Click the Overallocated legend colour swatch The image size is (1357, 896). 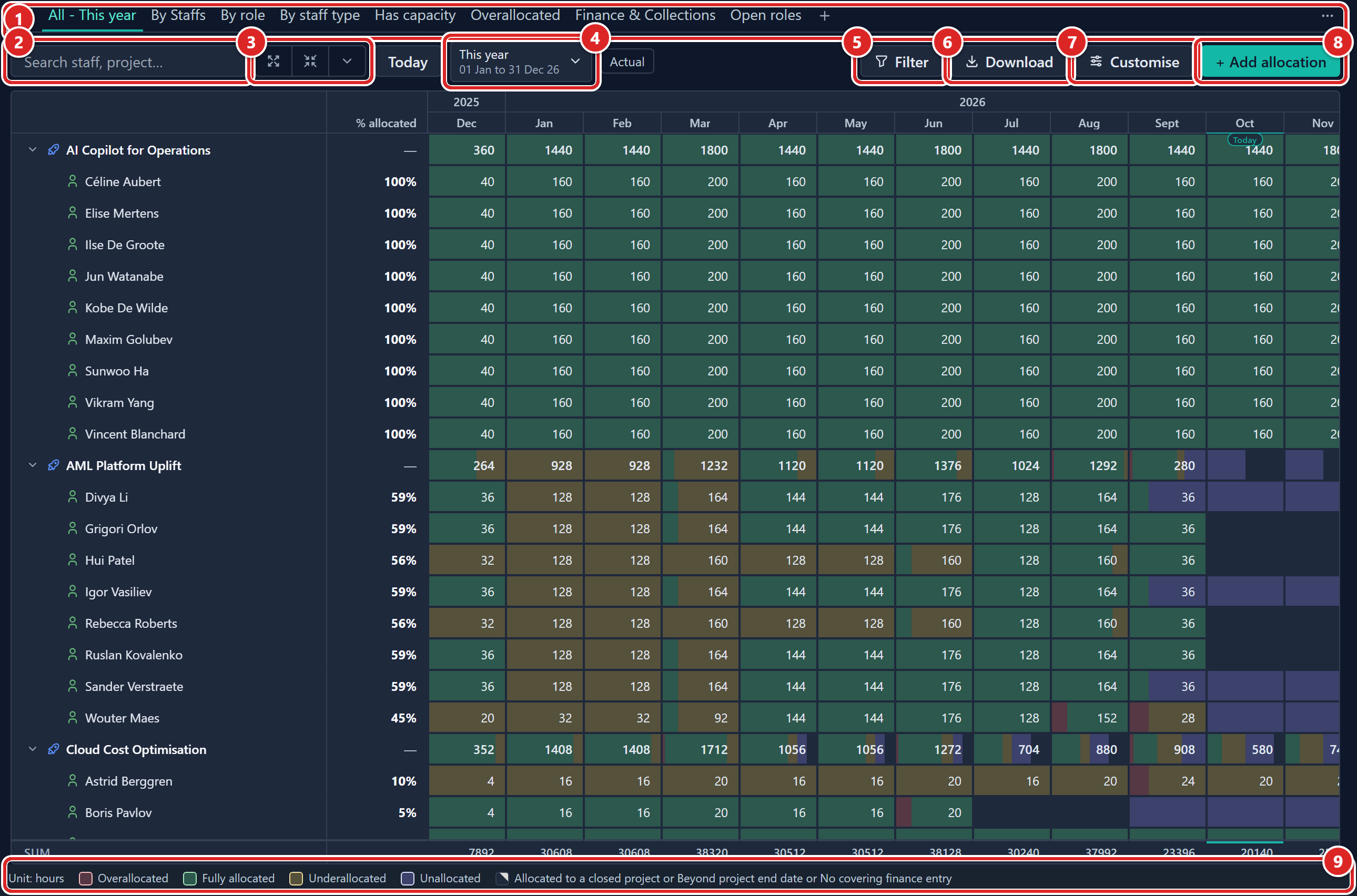[x=86, y=878]
